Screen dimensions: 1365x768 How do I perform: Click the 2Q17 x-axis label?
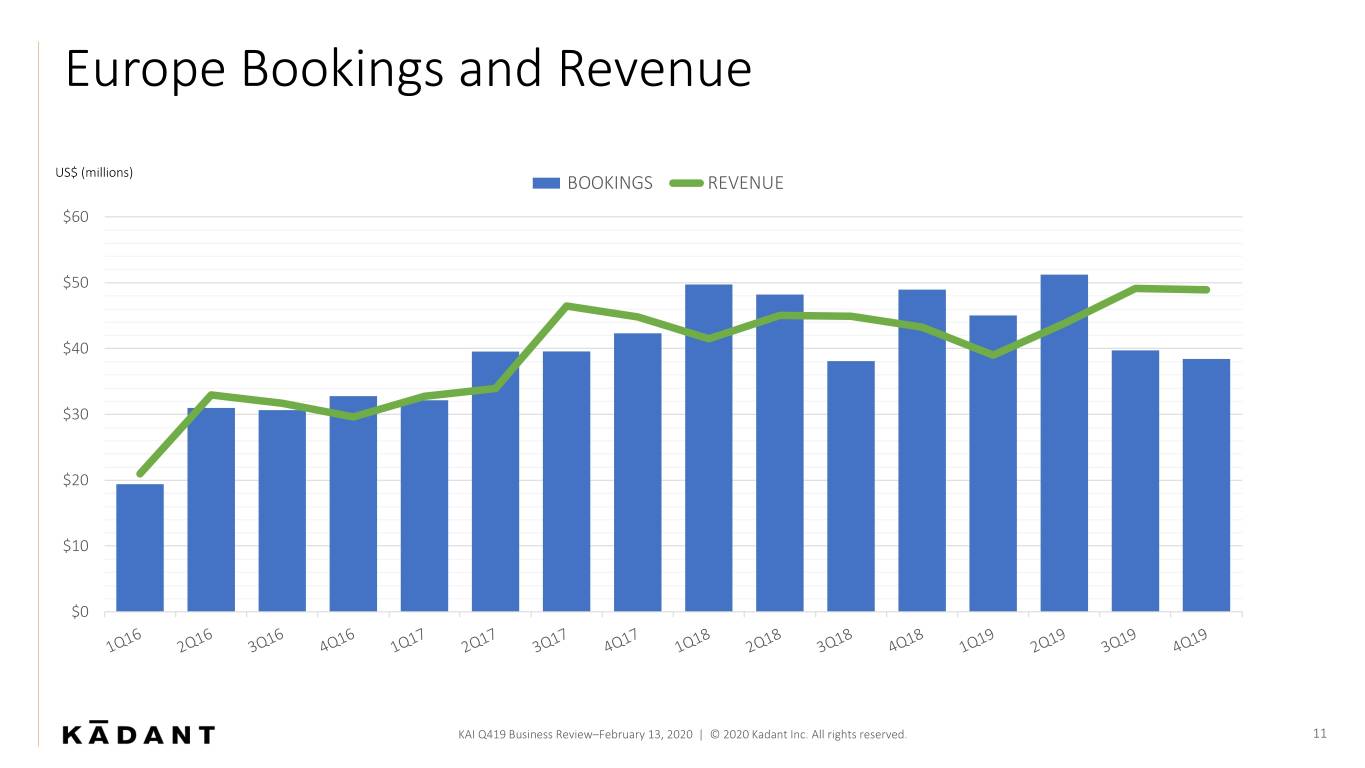pos(481,638)
